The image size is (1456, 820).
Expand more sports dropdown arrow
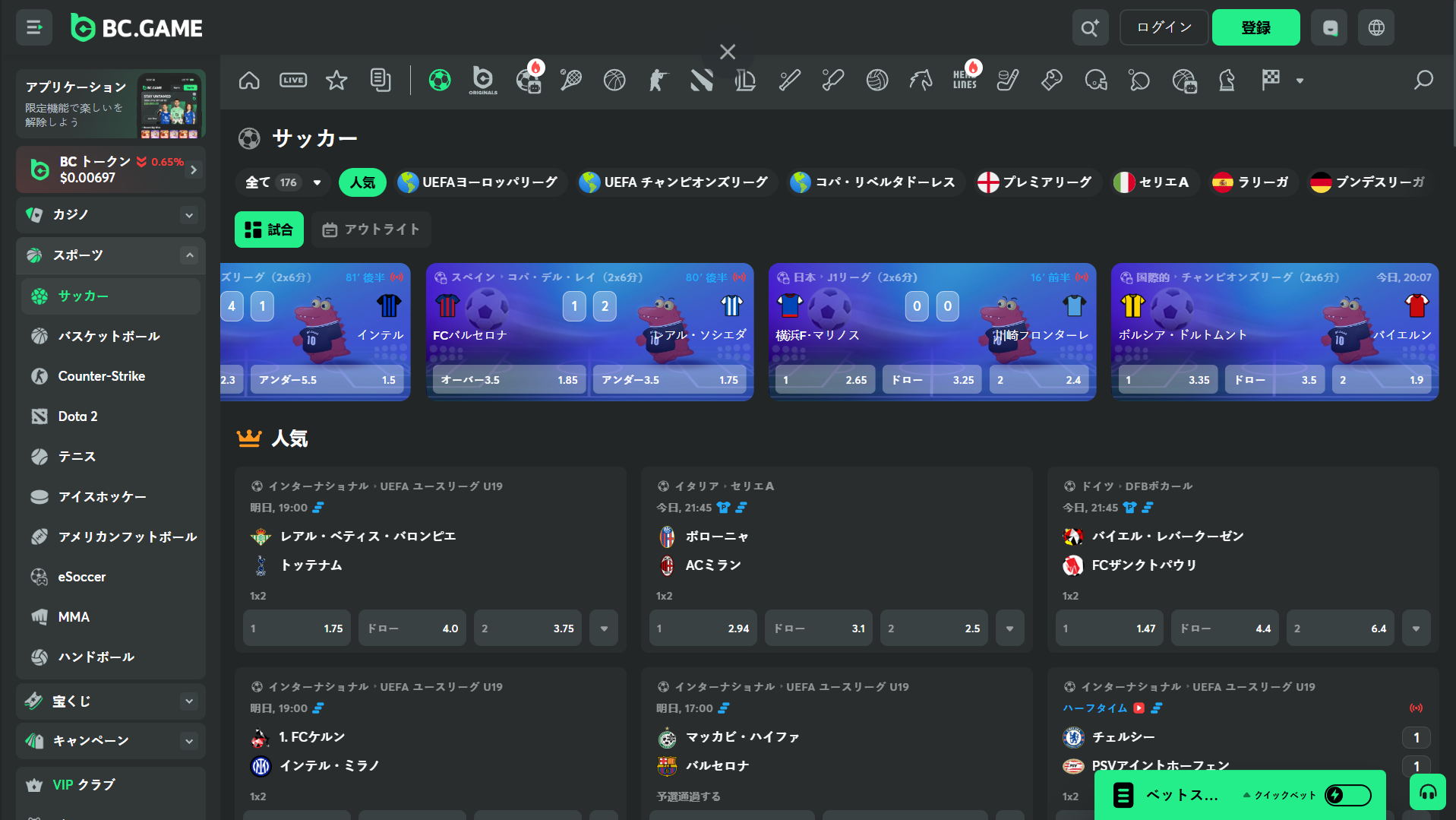coord(1300,81)
